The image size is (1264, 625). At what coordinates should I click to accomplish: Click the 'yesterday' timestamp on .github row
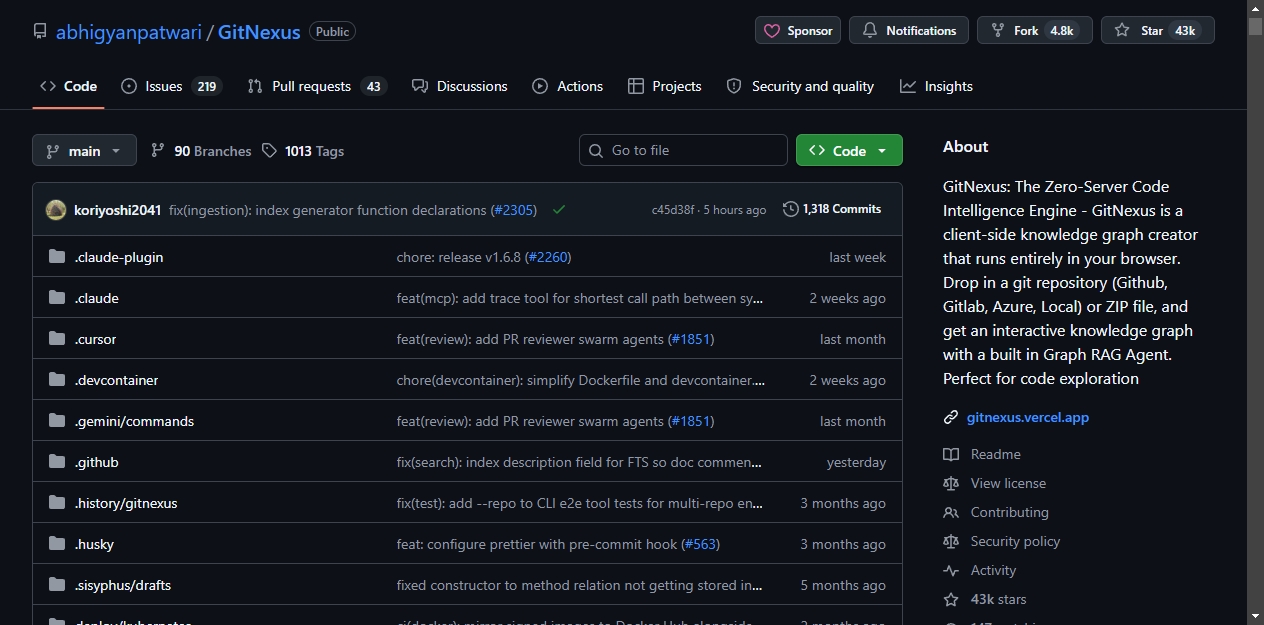point(856,462)
